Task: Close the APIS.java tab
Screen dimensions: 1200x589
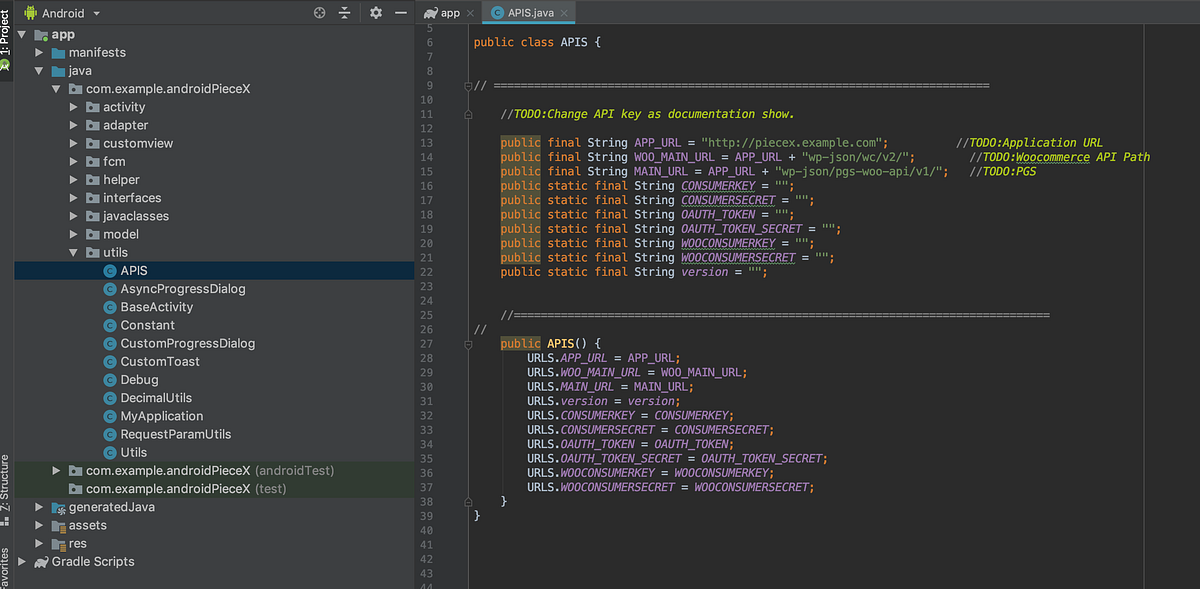Action: coord(566,13)
